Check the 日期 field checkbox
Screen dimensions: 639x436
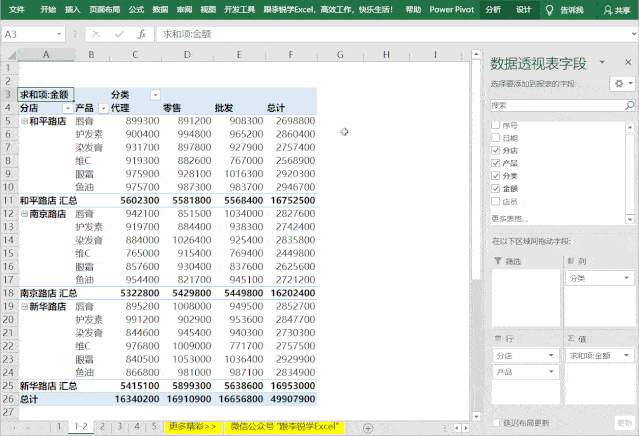(x=496, y=138)
